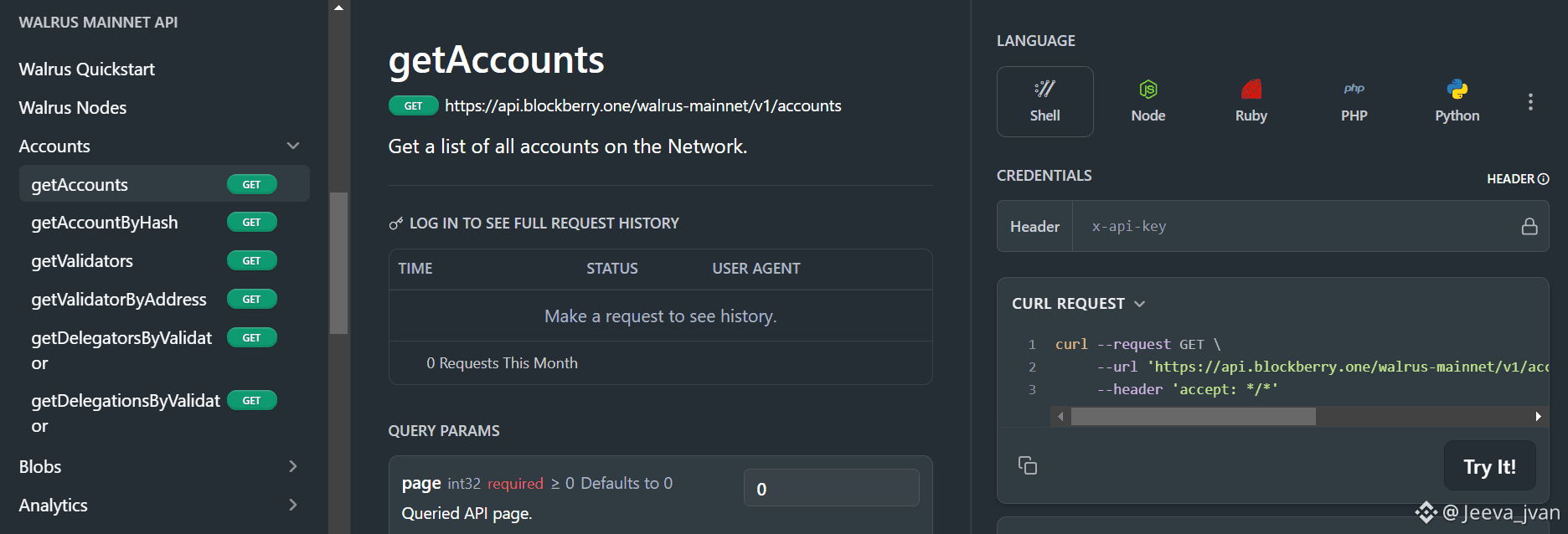
Task: Choose the Python language icon
Action: tap(1457, 90)
